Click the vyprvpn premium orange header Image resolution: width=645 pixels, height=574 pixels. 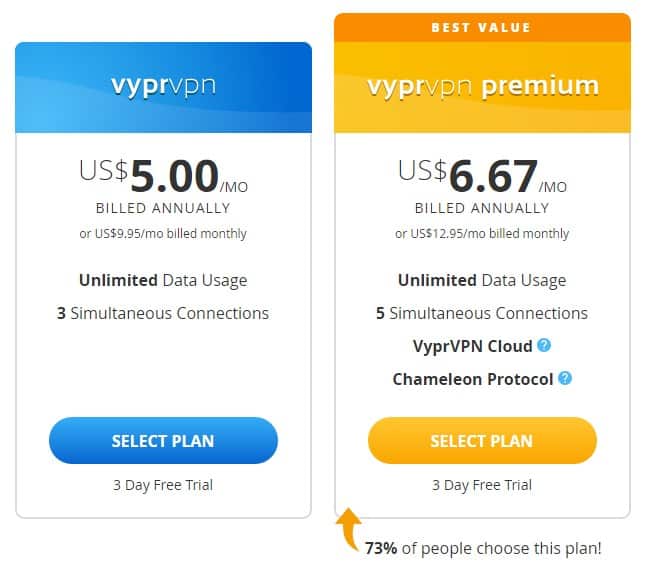(482, 87)
